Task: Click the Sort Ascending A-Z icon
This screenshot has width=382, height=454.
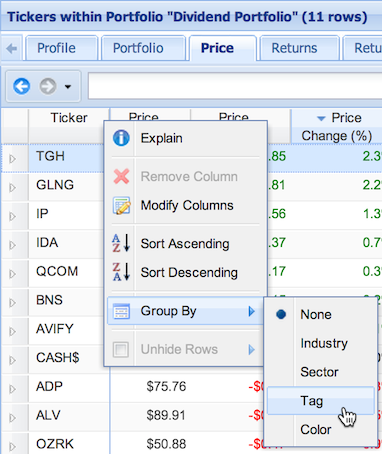Action: 121,243
